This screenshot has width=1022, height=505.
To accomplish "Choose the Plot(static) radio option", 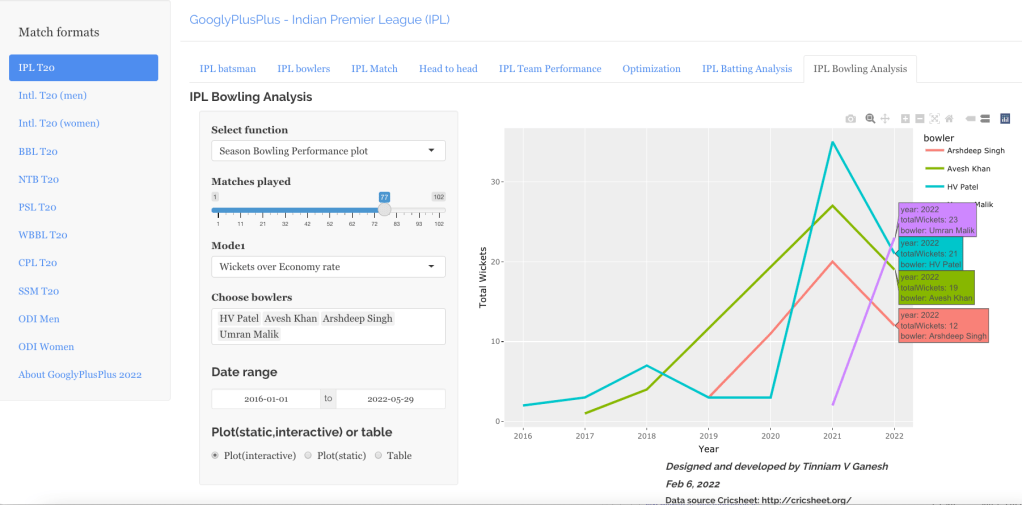I will [x=308, y=455].
